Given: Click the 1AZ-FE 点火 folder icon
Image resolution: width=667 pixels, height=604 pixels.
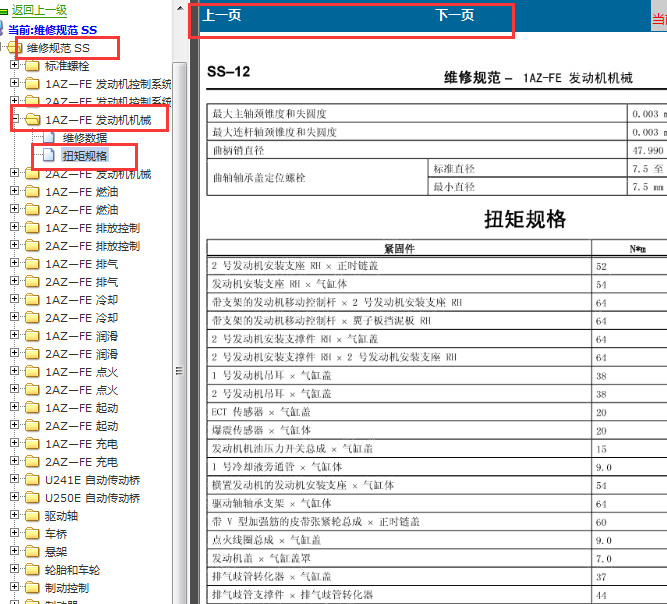Looking at the screenshot, I should (32, 372).
